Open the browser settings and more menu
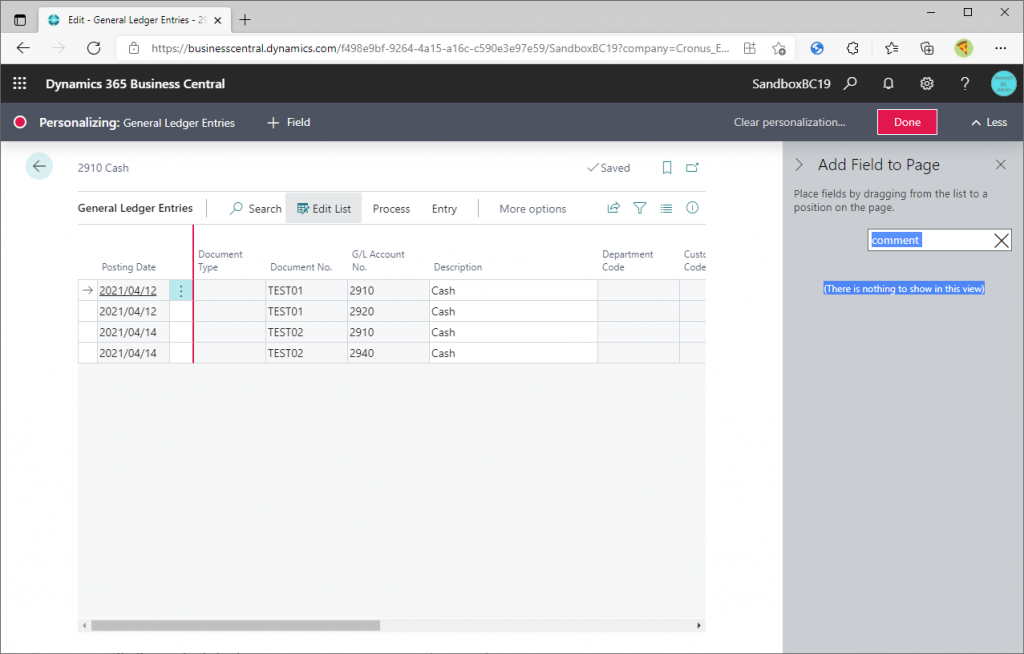The image size is (1024, 654). click(x=1000, y=48)
